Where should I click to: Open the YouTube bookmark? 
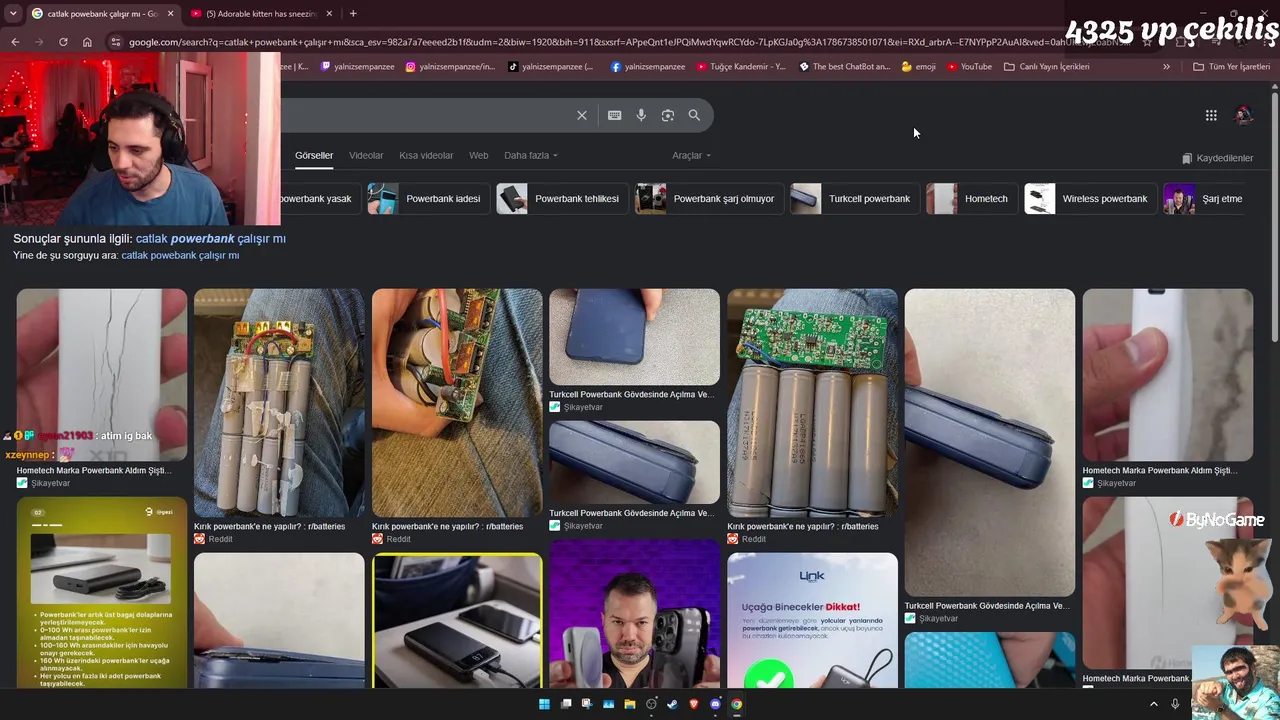click(x=969, y=67)
